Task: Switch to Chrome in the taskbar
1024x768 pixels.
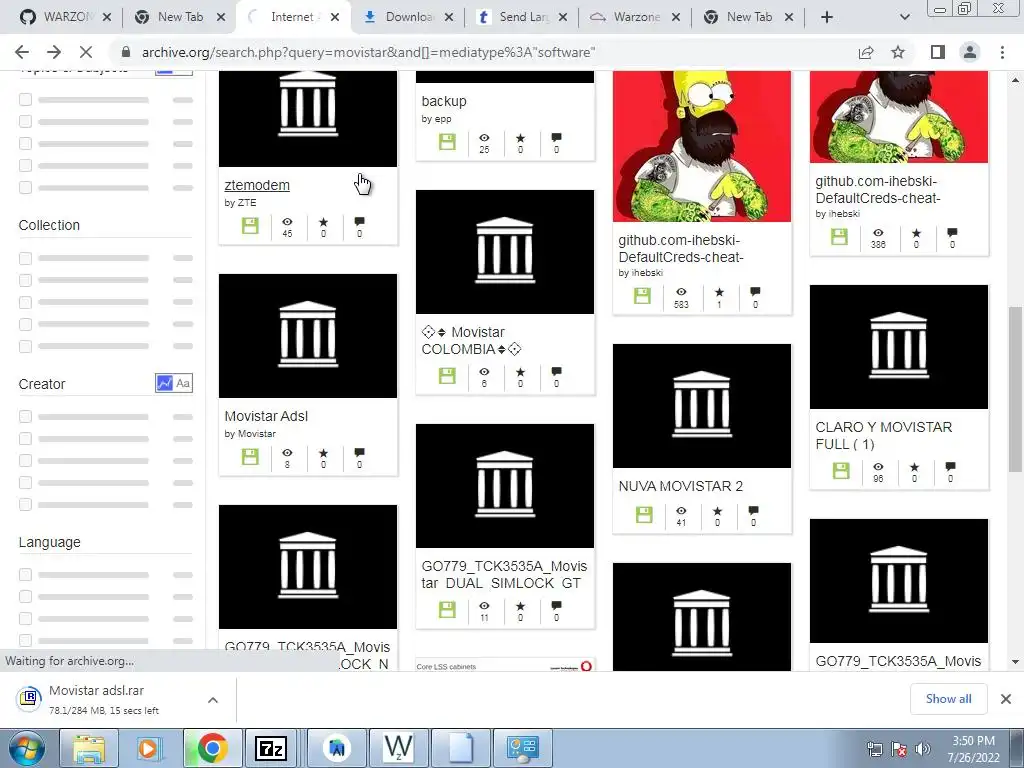Action: pos(212,748)
